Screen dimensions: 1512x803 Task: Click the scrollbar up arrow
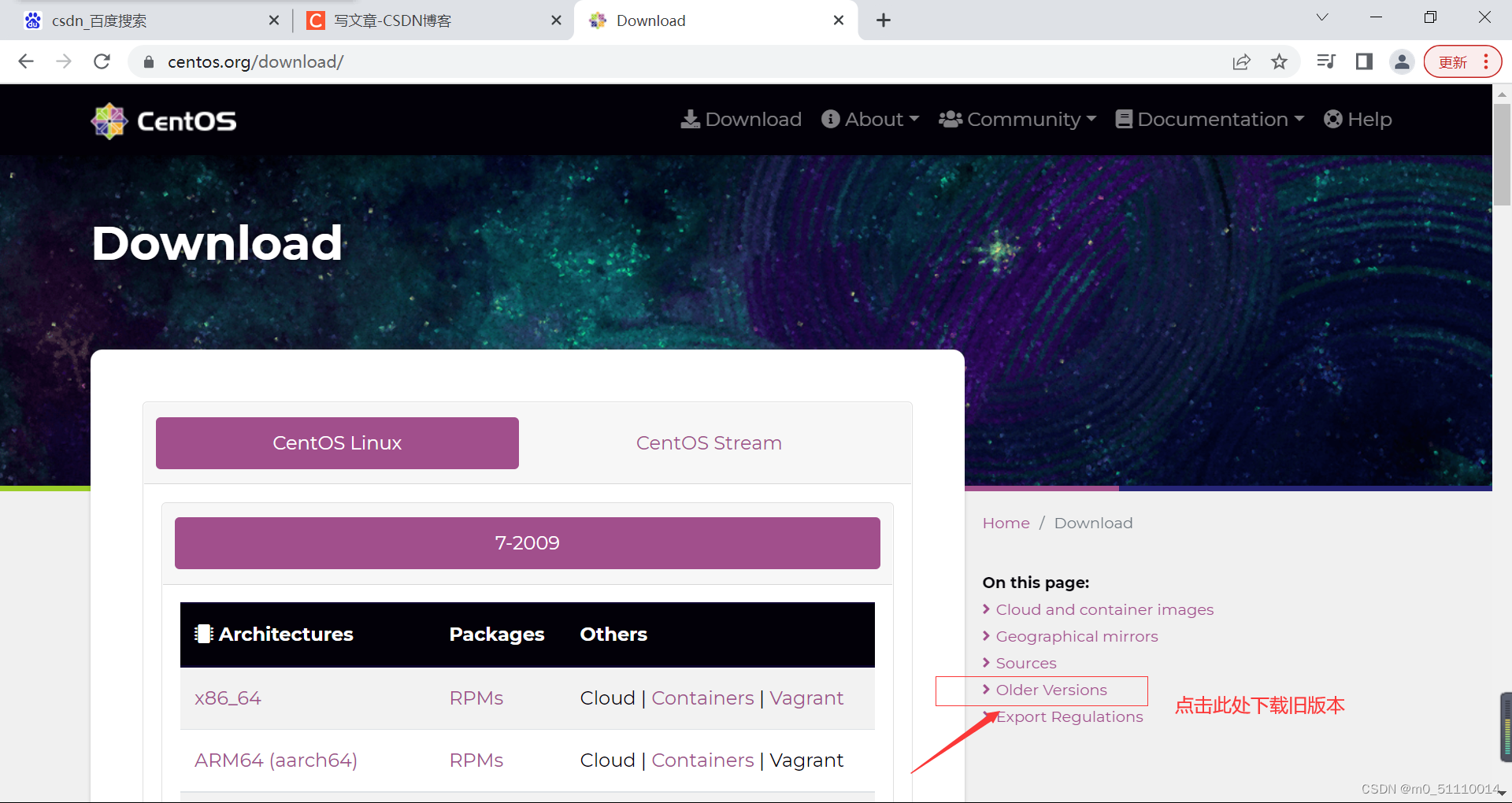pos(1502,93)
